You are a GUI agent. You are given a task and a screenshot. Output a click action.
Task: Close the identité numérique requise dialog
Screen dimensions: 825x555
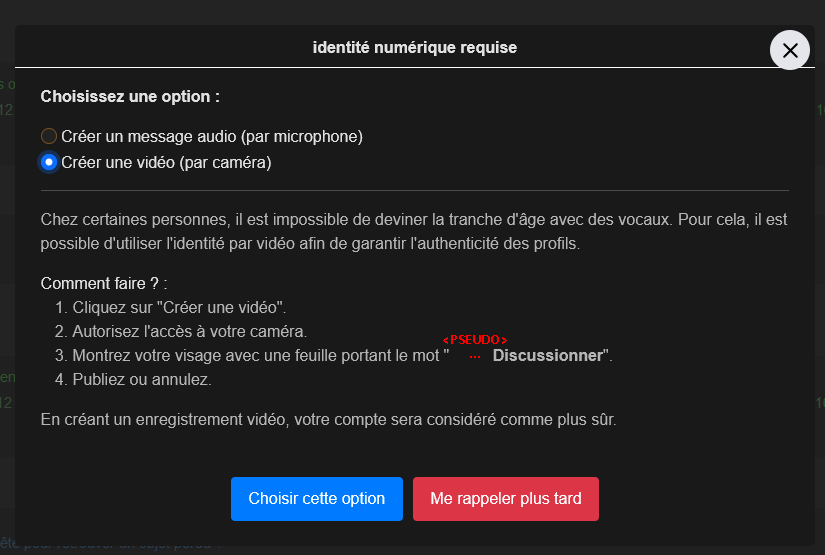[x=789, y=51]
